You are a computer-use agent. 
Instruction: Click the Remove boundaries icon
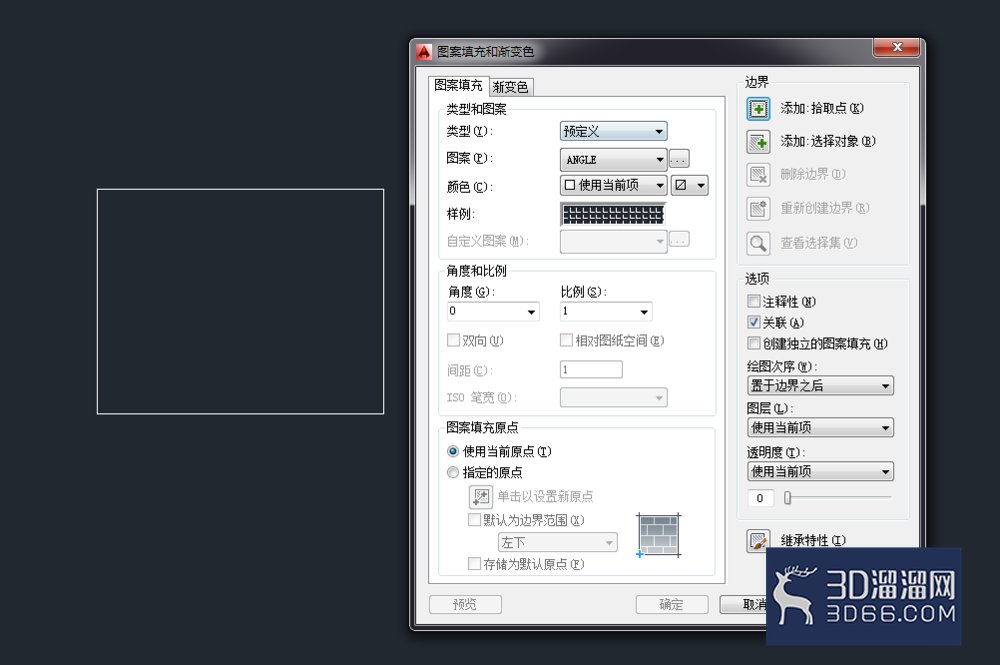pos(758,175)
